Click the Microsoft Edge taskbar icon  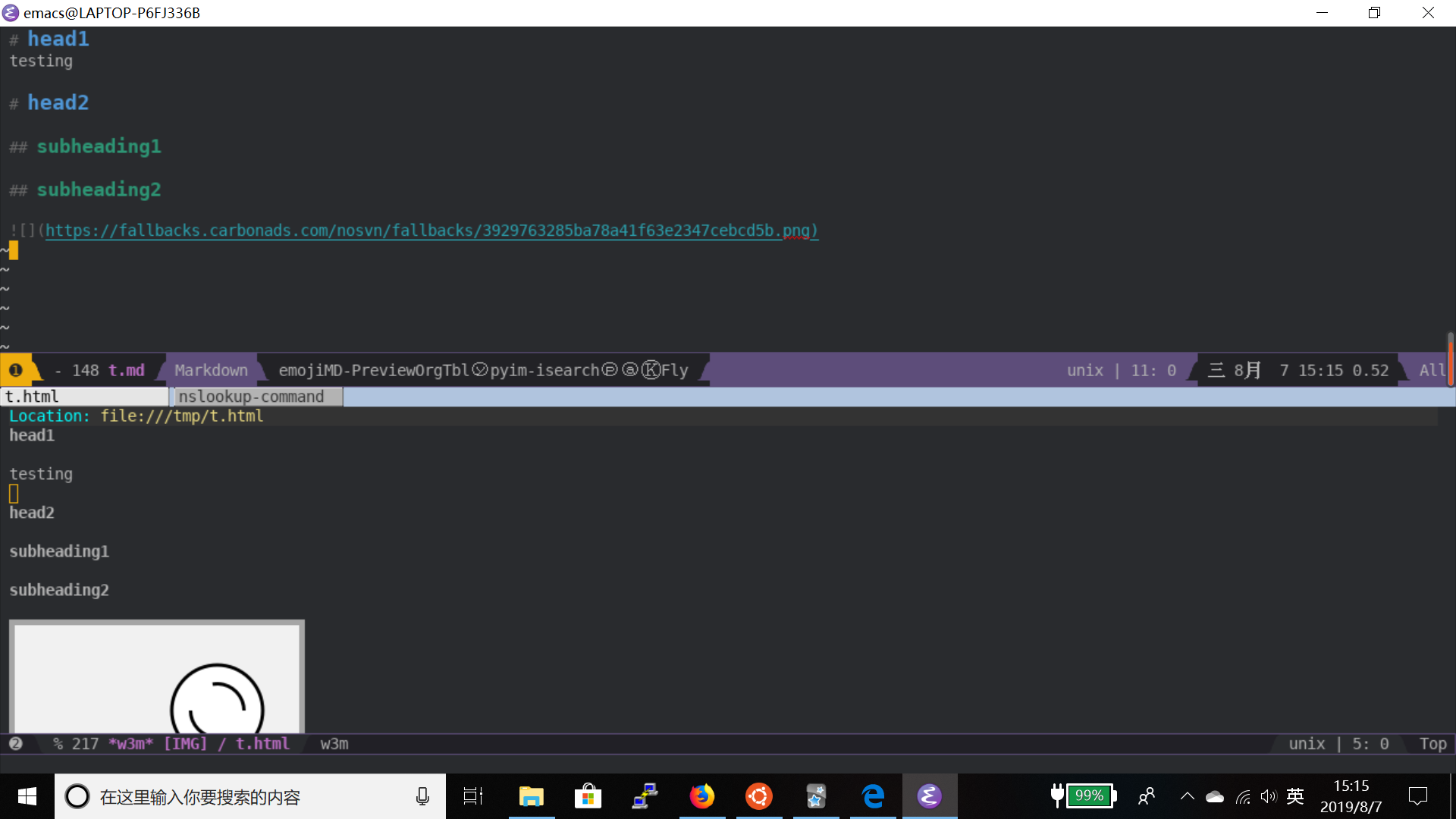[x=873, y=796]
